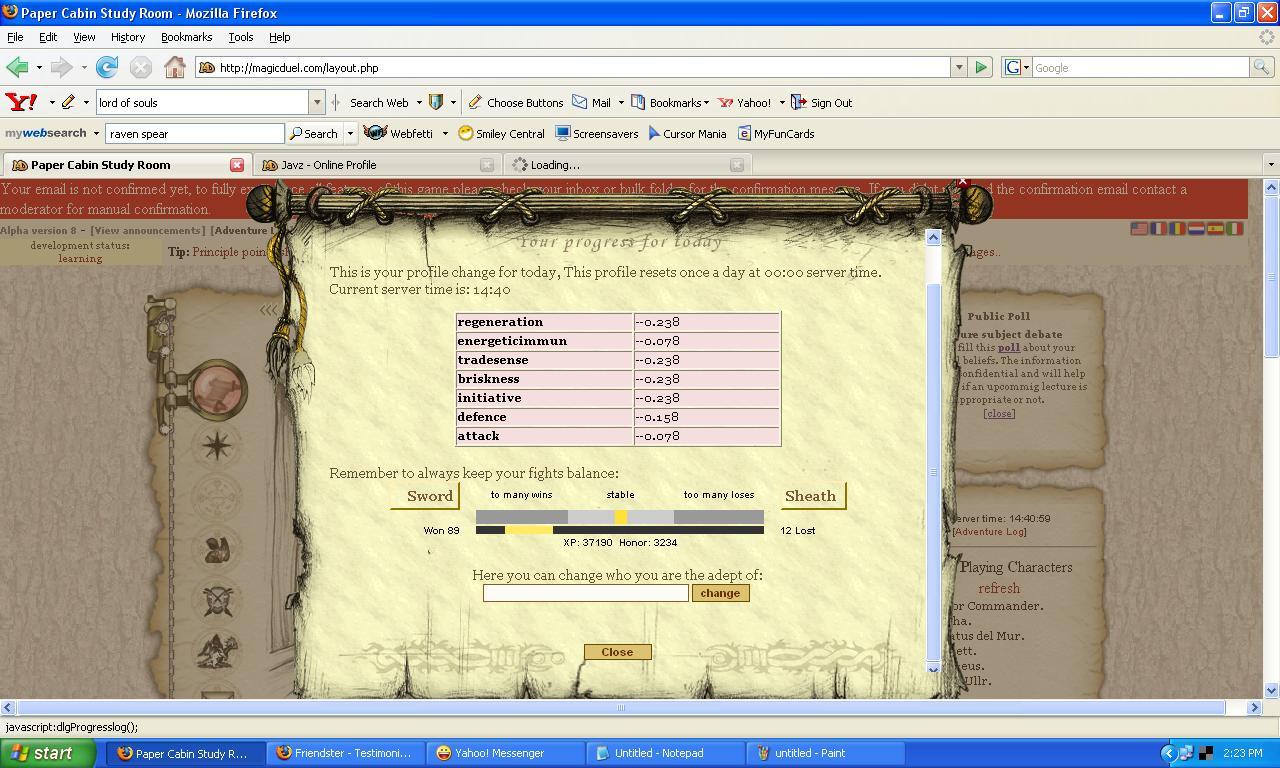
Task: Click the pencil icon in Yahoo toolbar
Action: pyautogui.click(x=68, y=102)
